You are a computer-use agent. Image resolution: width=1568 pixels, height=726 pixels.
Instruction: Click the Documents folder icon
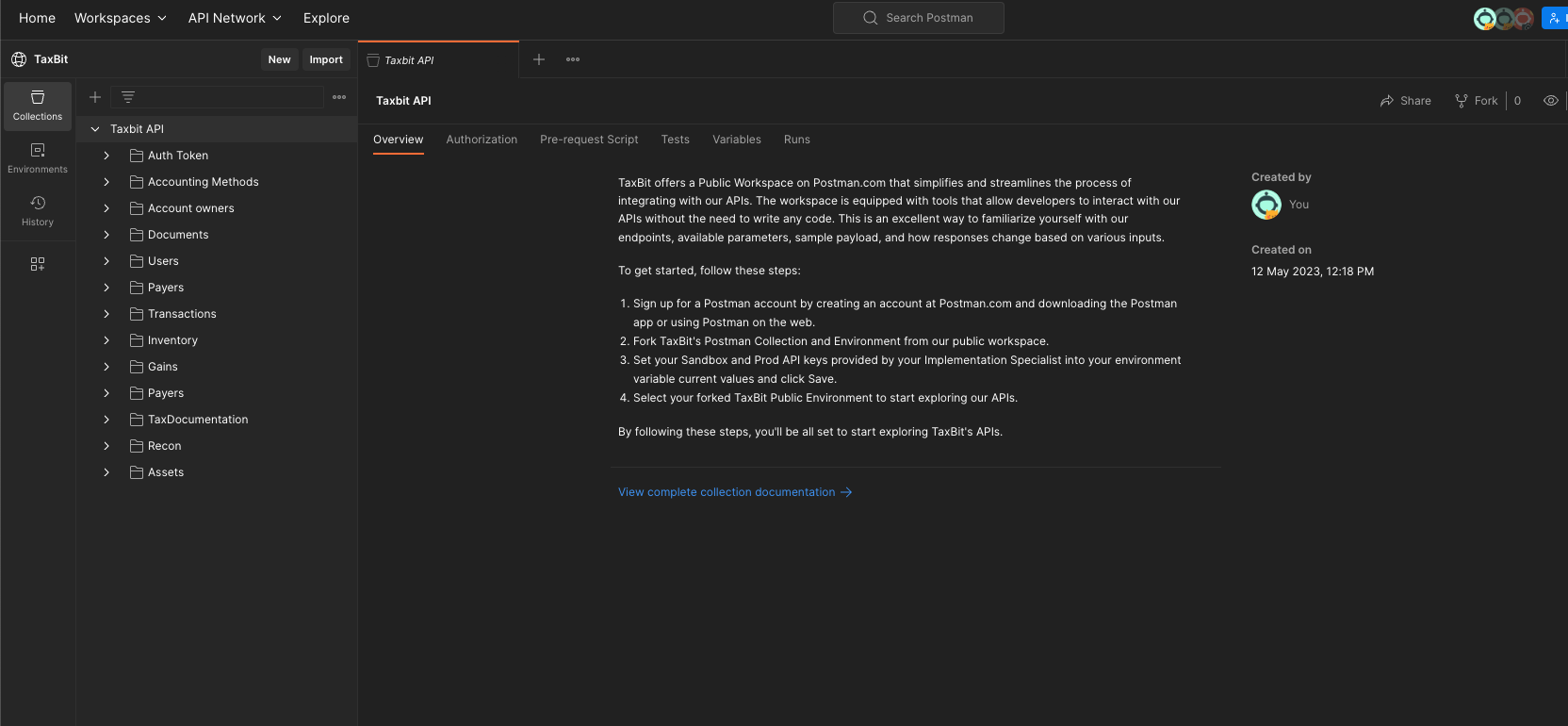tap(137, 235)
